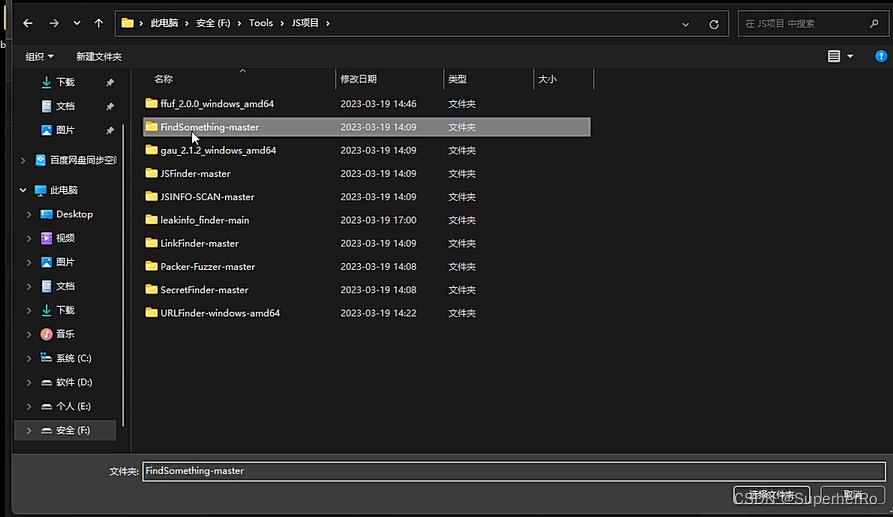Screen dimensions: 893x517
Task: Click 取消 button
Action: coord(853,494)
